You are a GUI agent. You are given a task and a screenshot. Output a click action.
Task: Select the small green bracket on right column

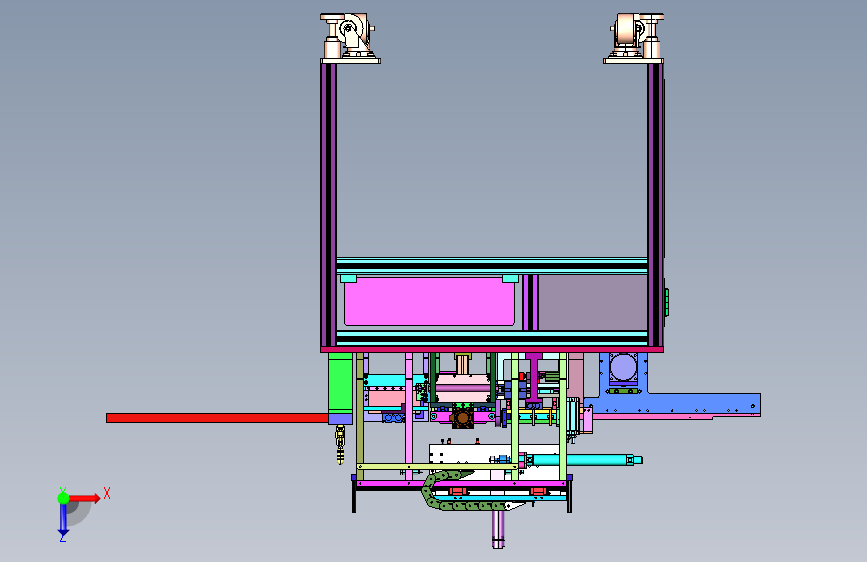tap(666, 302)
